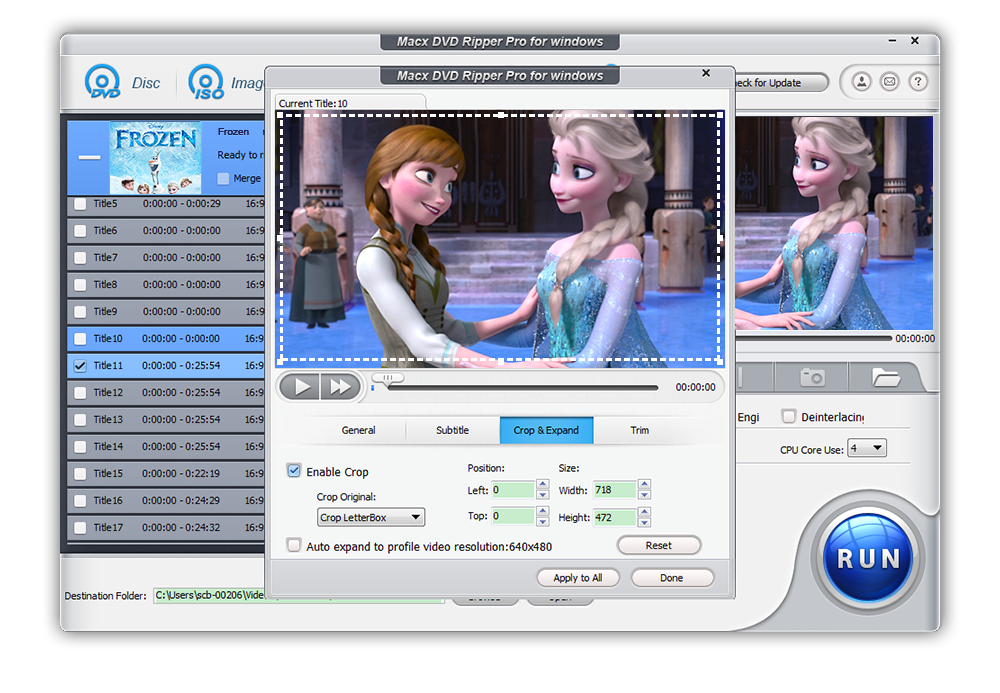The height and width of the screenshot is (693, 1000).
Task: Open output folder icon in main window
Action: (885, 377)
